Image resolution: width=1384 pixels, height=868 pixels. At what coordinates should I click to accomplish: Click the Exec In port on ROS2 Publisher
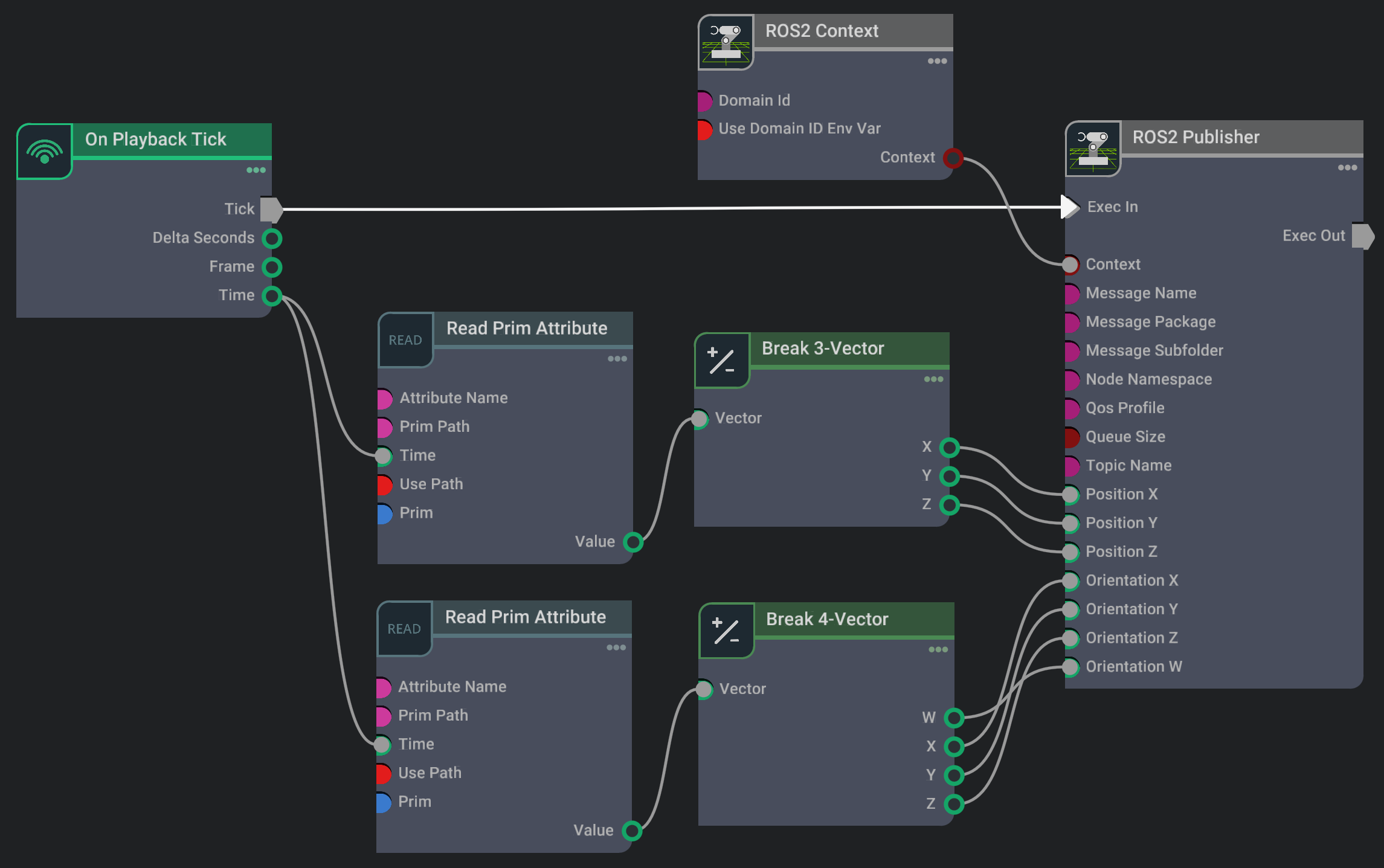[1070, 207]
